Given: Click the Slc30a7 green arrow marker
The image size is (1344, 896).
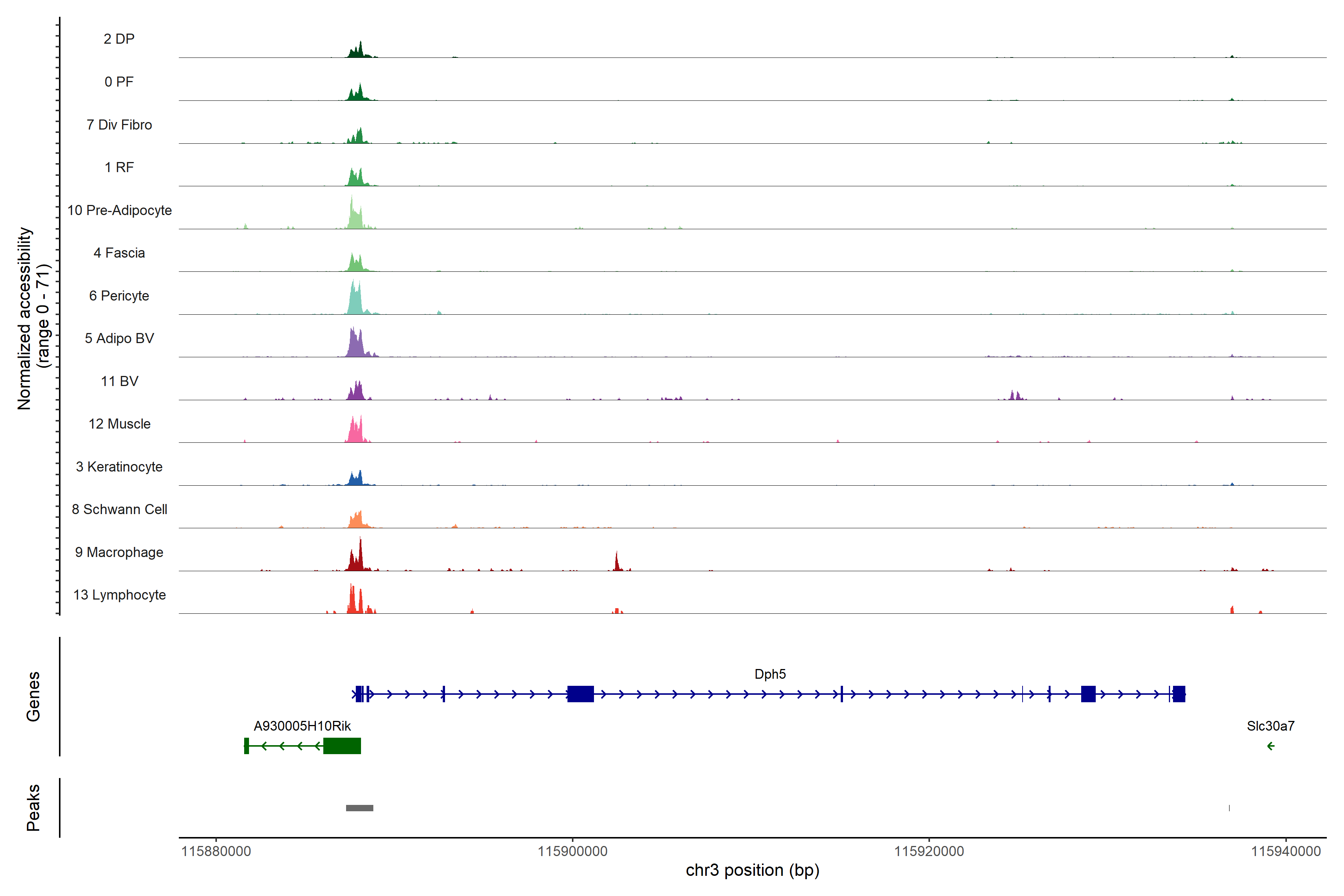Looking at the screenshot, I should pyautogui.click(x=1271, y=746).
